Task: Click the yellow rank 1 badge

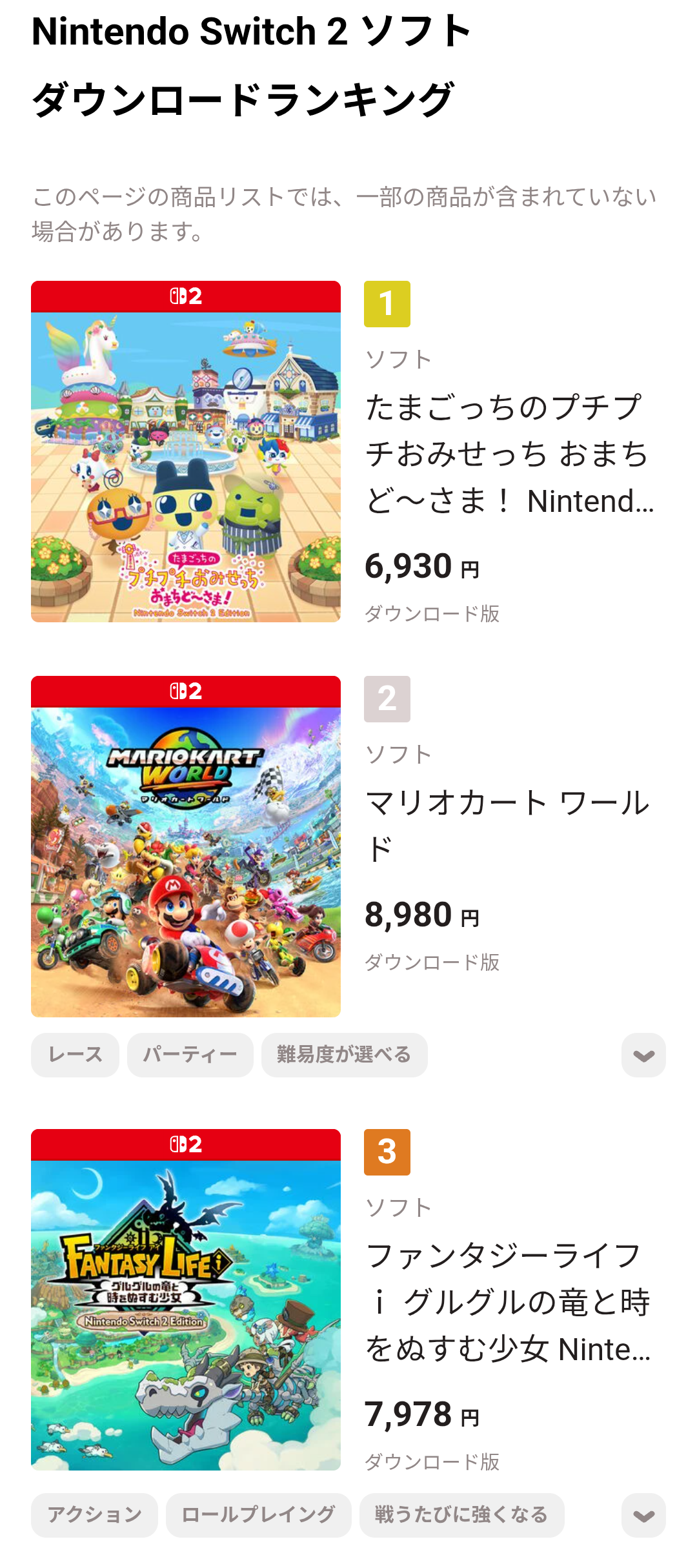Action: pyautogui.click(x=387, y=304)
